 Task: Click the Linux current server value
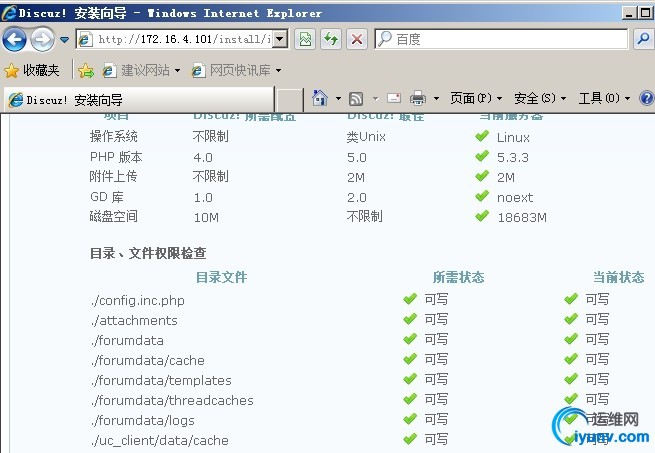coord(513,137)
